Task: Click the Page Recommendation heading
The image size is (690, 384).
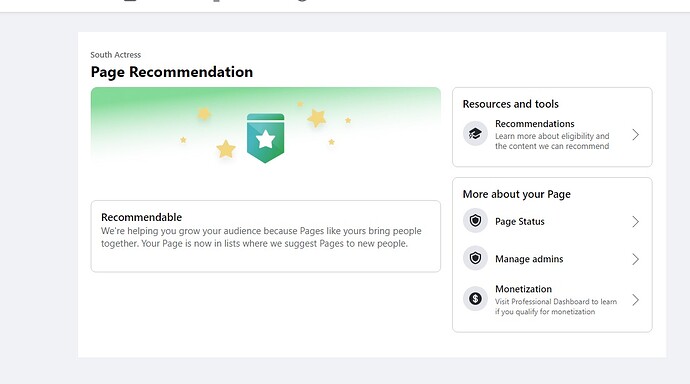Action: [x=172, y=72]
